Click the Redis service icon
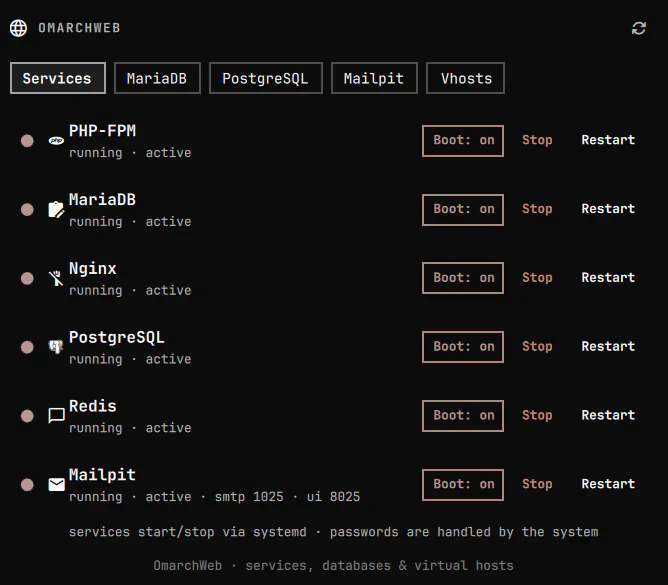Screen dimensions: 668x585 pyautogui.click(x=56, y=415)
